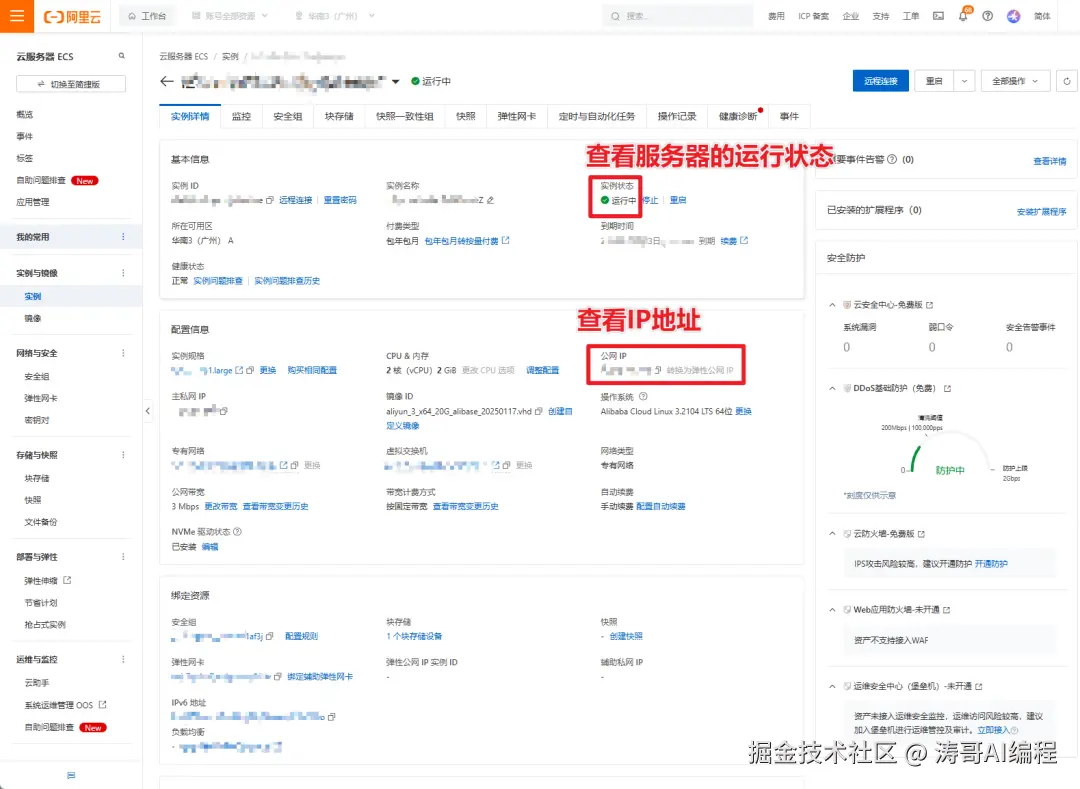Open external link icon beside DDoS基础防护
The height and width of the screenshot is (789, 1080).
(948, 388)
